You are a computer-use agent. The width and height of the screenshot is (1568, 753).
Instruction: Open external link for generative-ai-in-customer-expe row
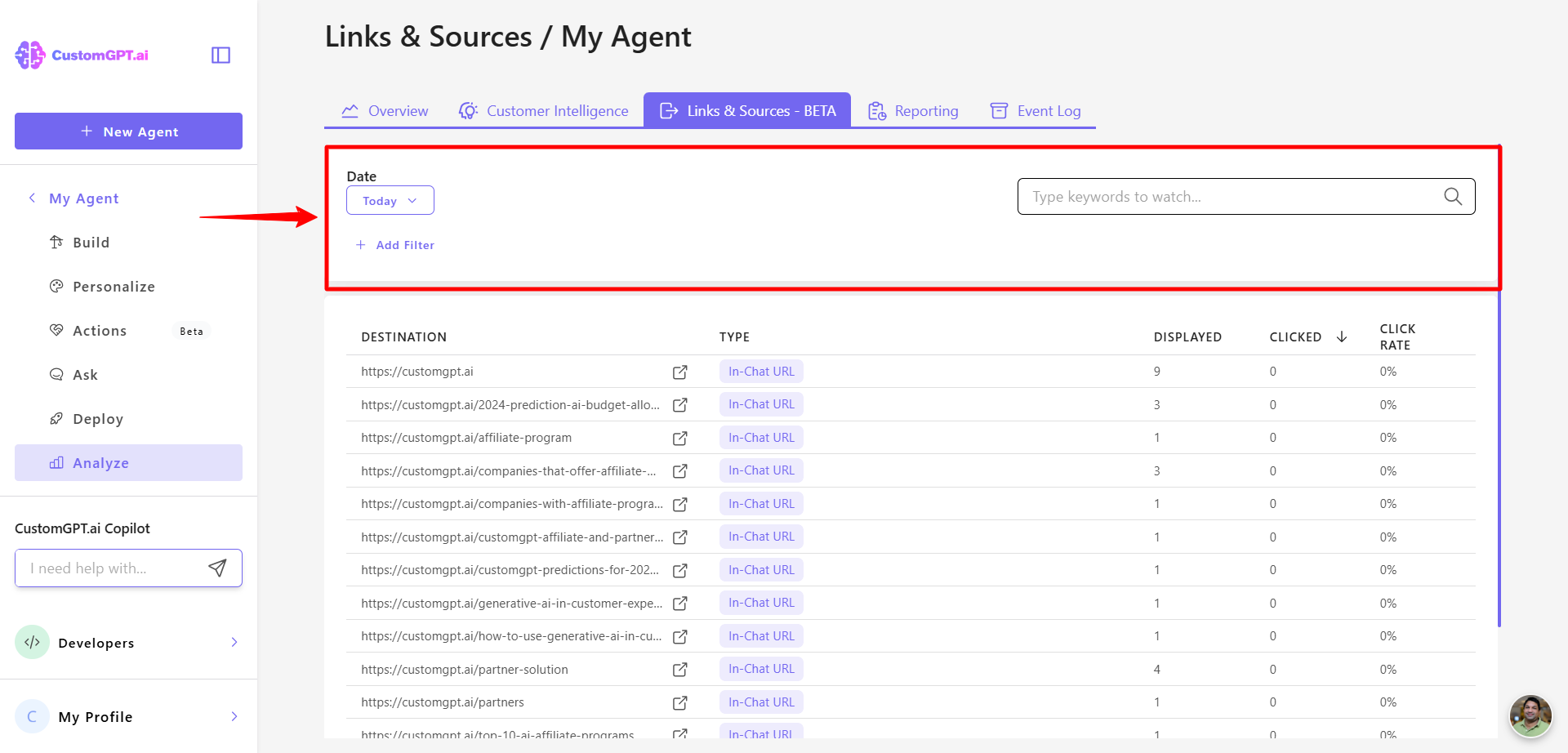tap(679, 604)
